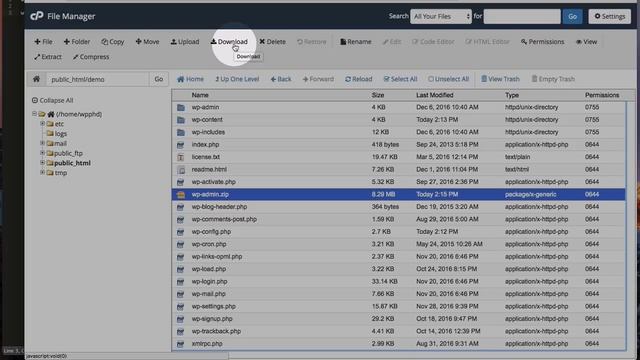The width and height of the screenshot is (640, 360).
Task: Select the wp-cron.php file name
Action: coord(209,244)
